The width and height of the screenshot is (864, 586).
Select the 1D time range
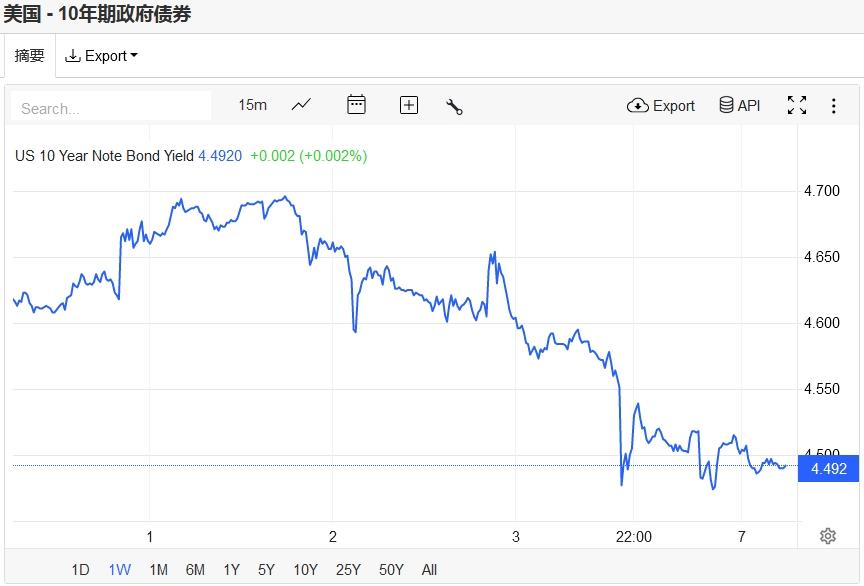(x=80, y=570)
